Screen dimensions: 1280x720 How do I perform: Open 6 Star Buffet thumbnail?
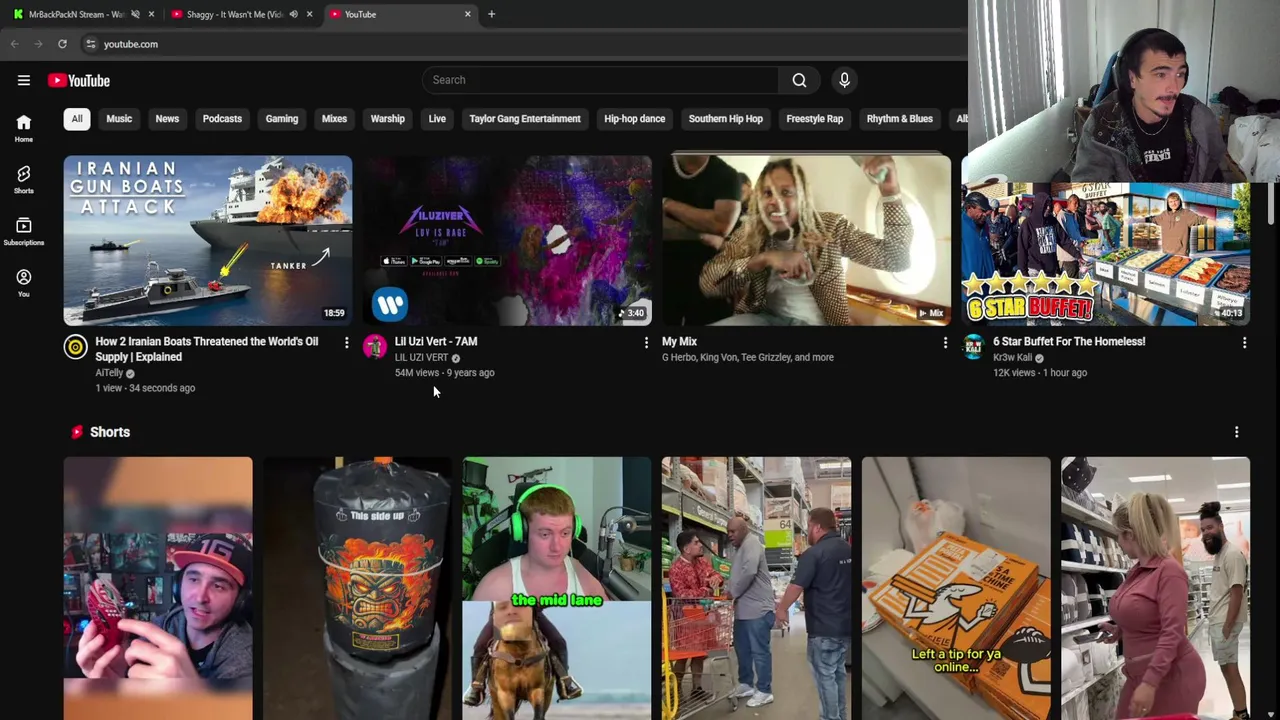click(x=1106, y=254)
